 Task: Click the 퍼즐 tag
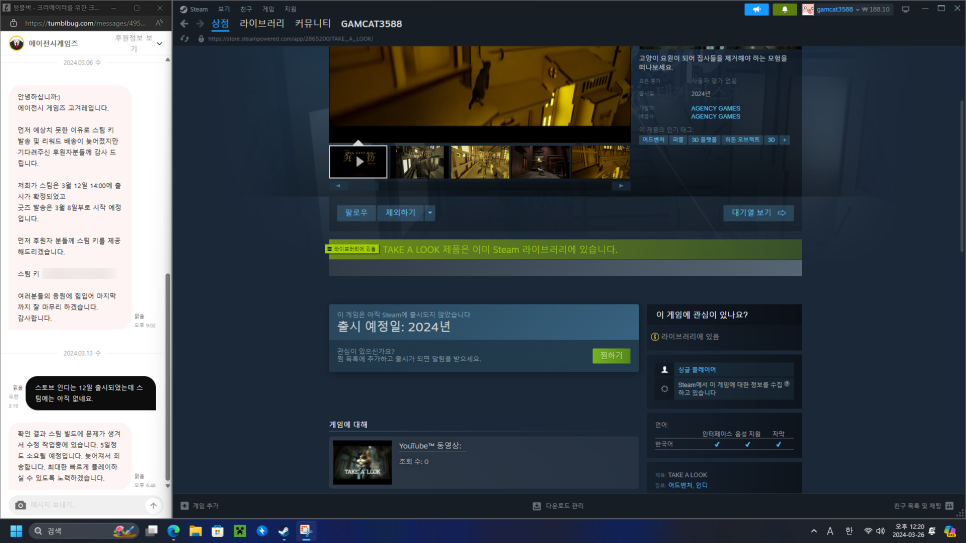tap(678, 140)
